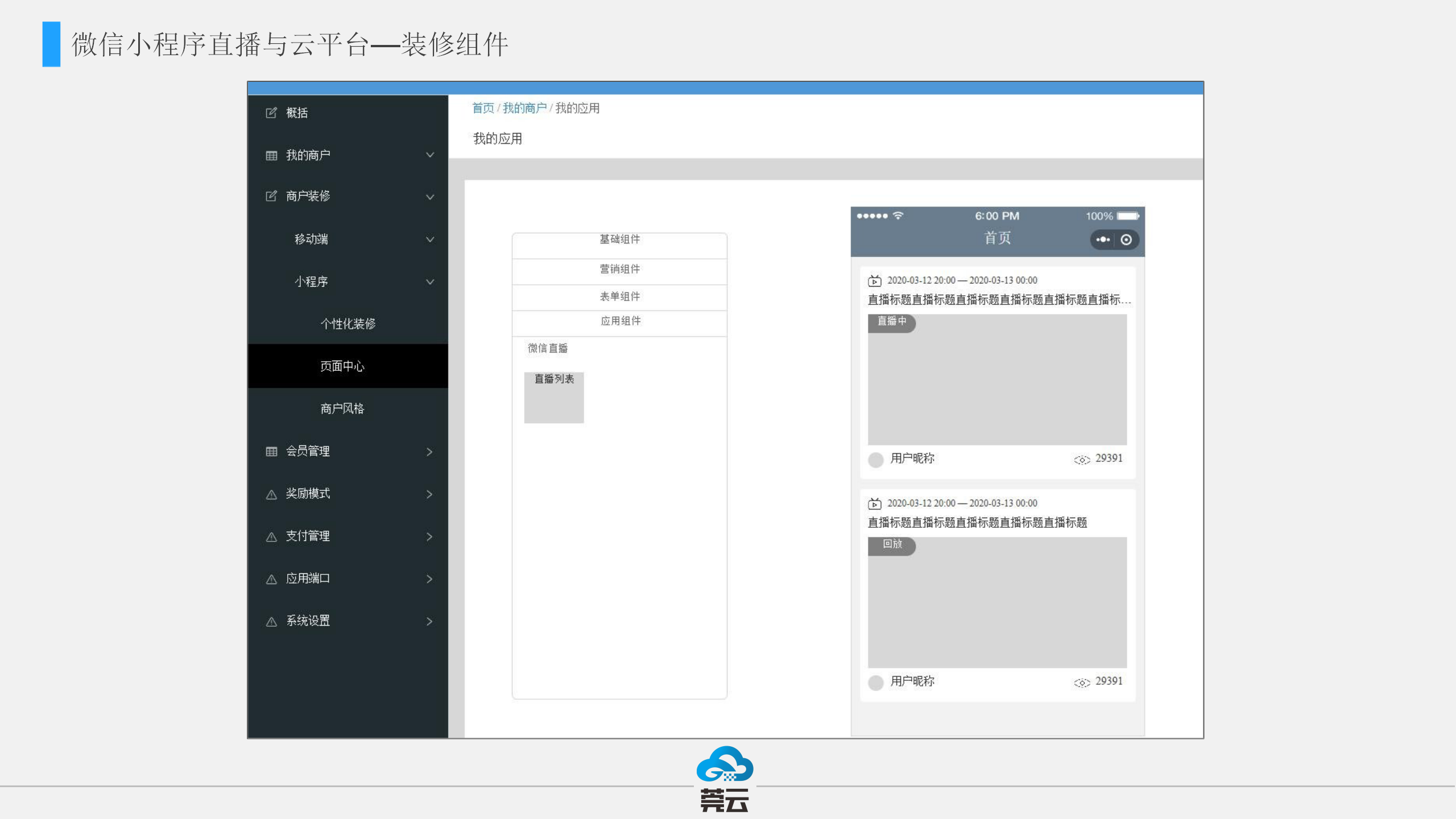Open the 回放 replay cover image
The width and height of the screenshot is (1456, 819).
(x=997, y=602)
